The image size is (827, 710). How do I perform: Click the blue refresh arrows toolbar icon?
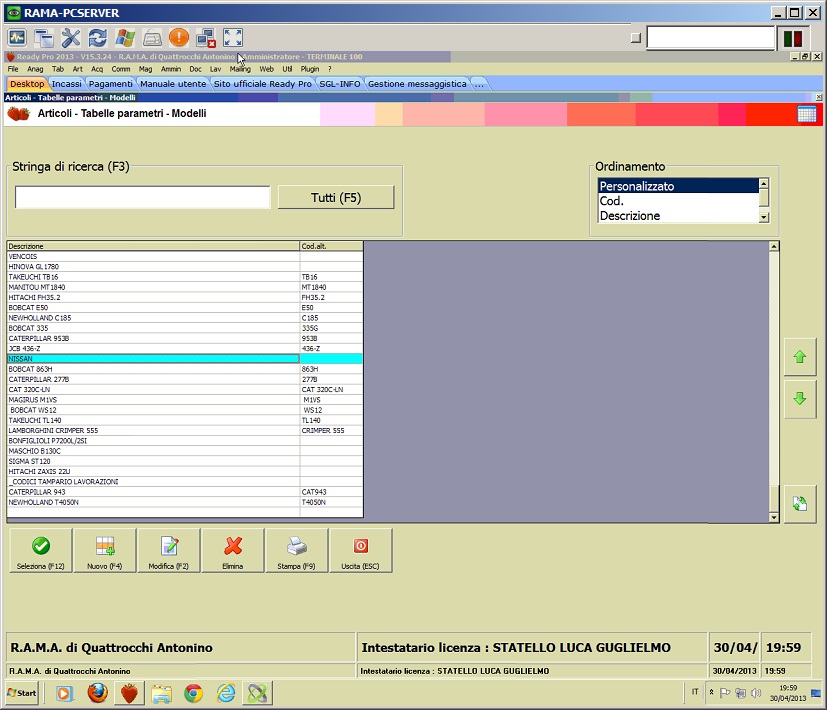tap(98, 38)
